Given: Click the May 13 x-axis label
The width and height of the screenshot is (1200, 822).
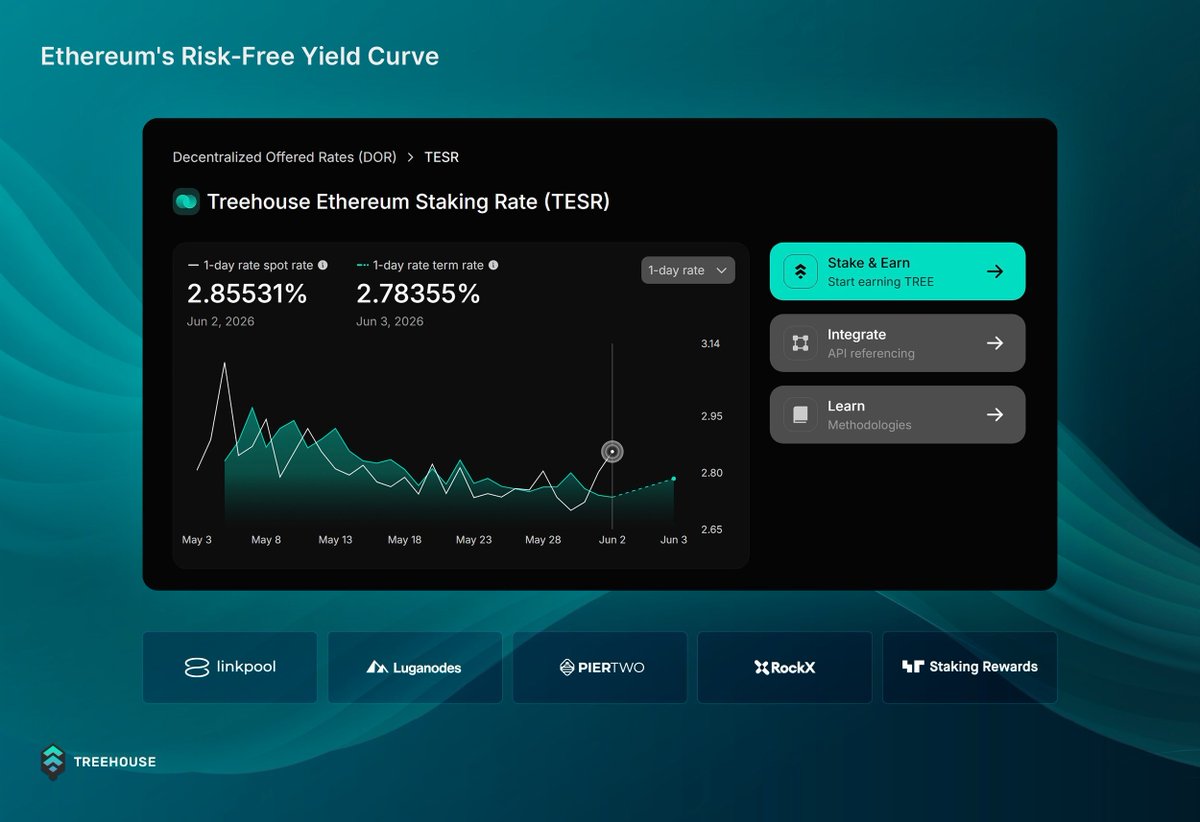Looking at the screenshot, I should click(x=336, y=540).
